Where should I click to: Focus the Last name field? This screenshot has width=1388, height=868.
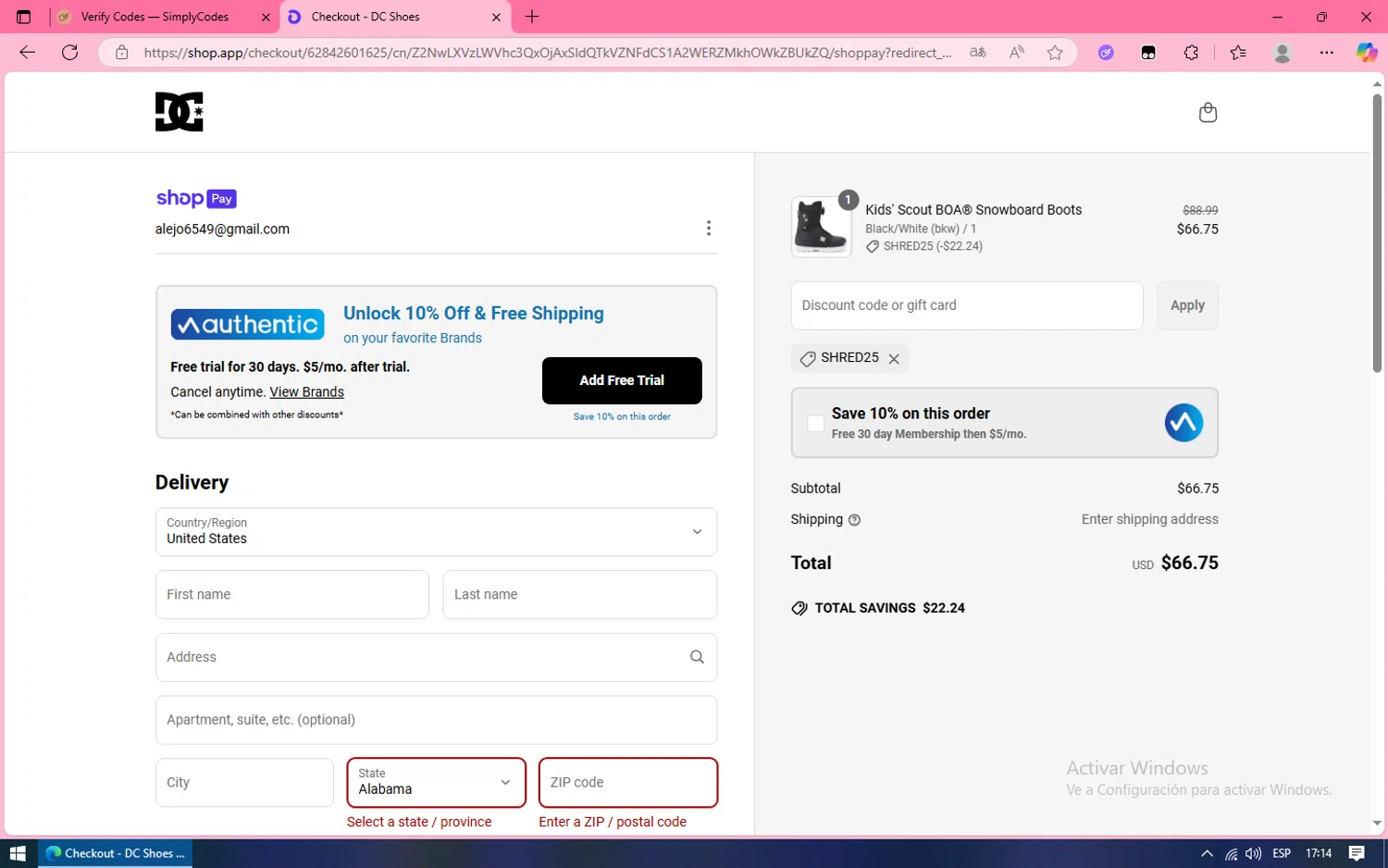(x=580, y=594)
